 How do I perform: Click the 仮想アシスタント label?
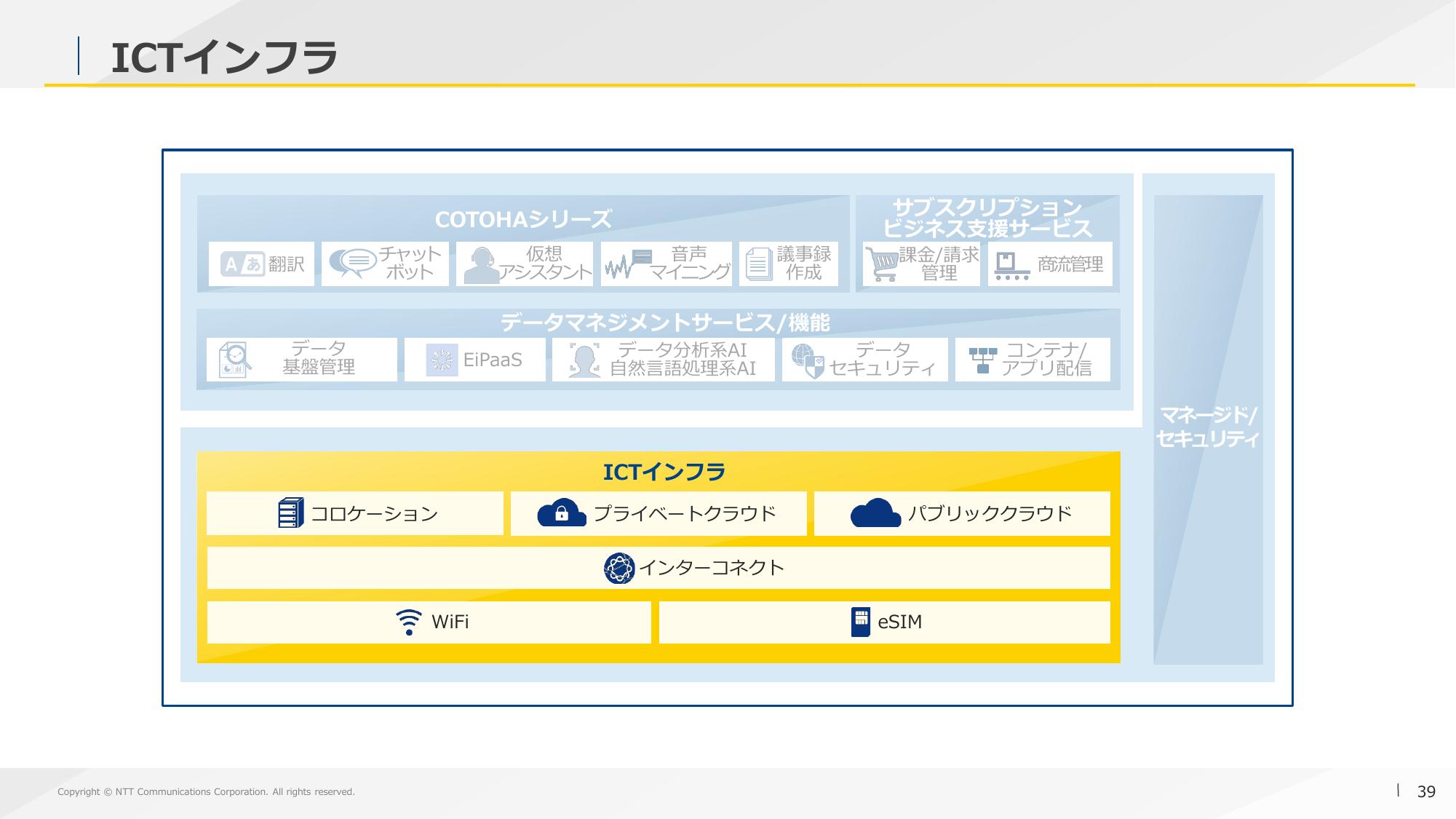point(544,263)
